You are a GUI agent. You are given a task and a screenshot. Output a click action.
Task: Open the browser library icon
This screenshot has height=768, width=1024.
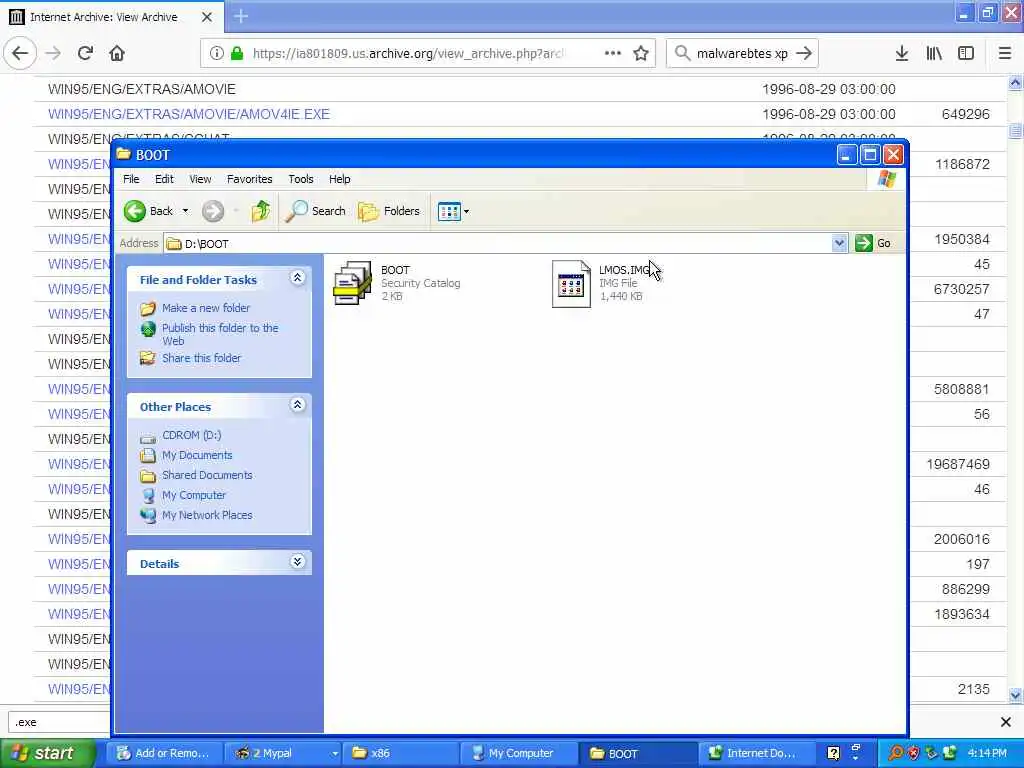coord(934,54)
